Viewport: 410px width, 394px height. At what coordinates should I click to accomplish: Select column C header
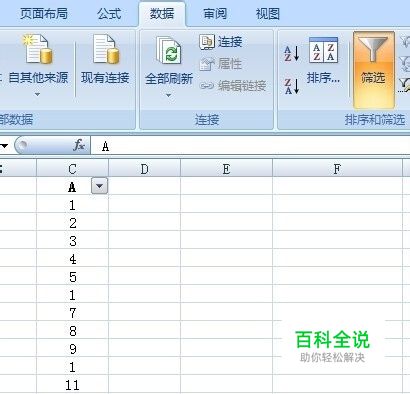pyautogui.click(x=72, y=169)
